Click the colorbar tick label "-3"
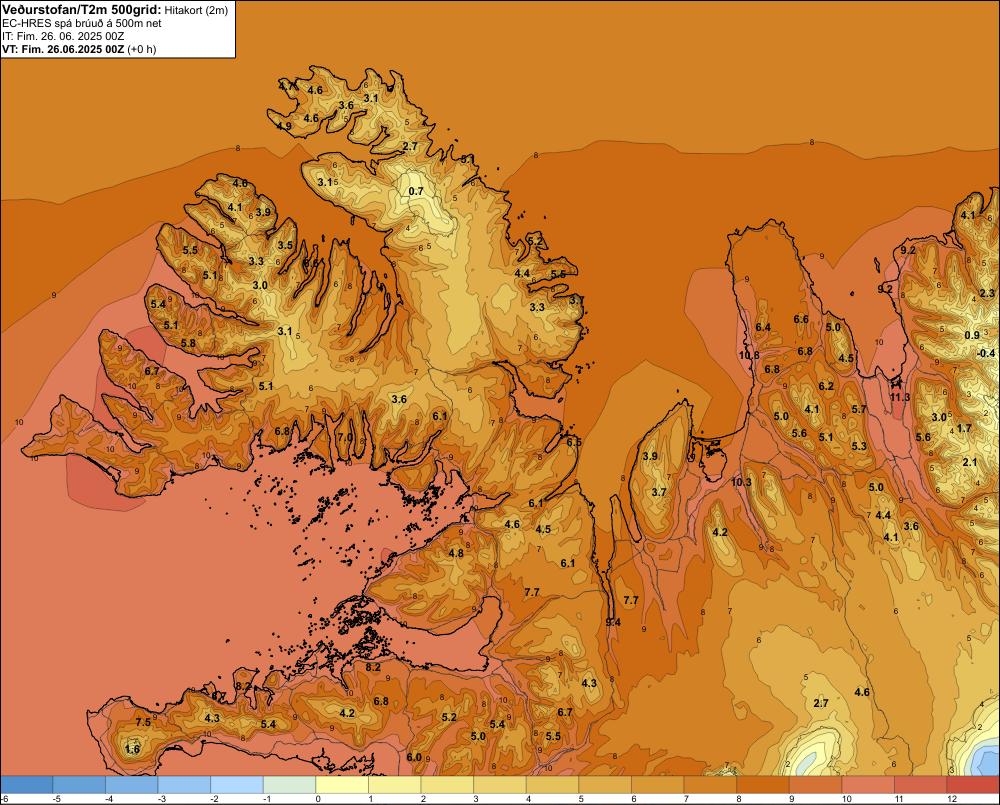 161,799
